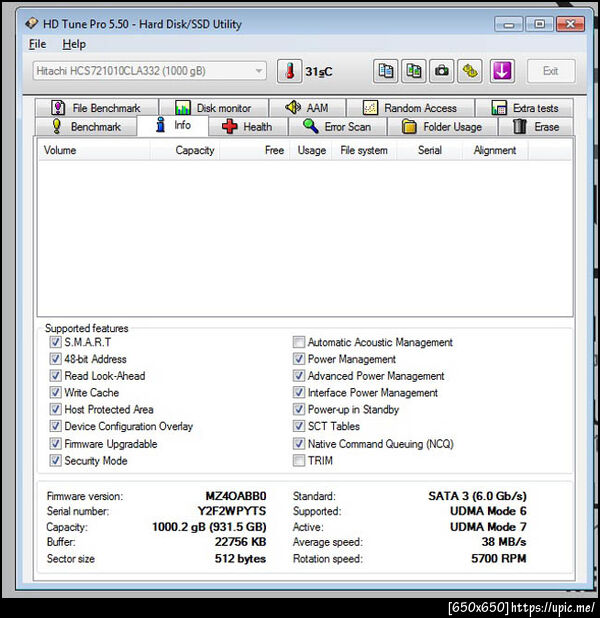The height and width of the screenshot is (618, 600).
Task: Toggle the Security Mode checkbox
Action: point(55,460)
